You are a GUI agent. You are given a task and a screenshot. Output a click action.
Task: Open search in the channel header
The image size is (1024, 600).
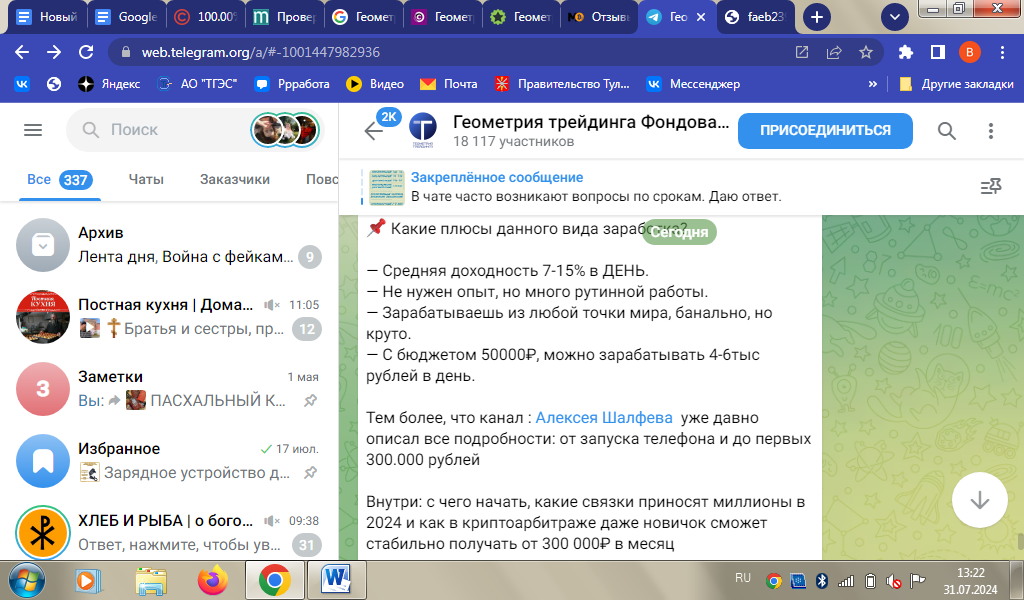pos(946,131)
